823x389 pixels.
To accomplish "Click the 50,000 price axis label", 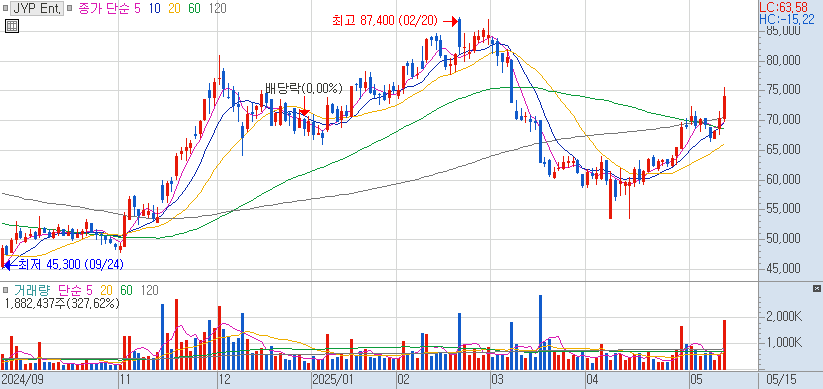I will pos(784,239).
